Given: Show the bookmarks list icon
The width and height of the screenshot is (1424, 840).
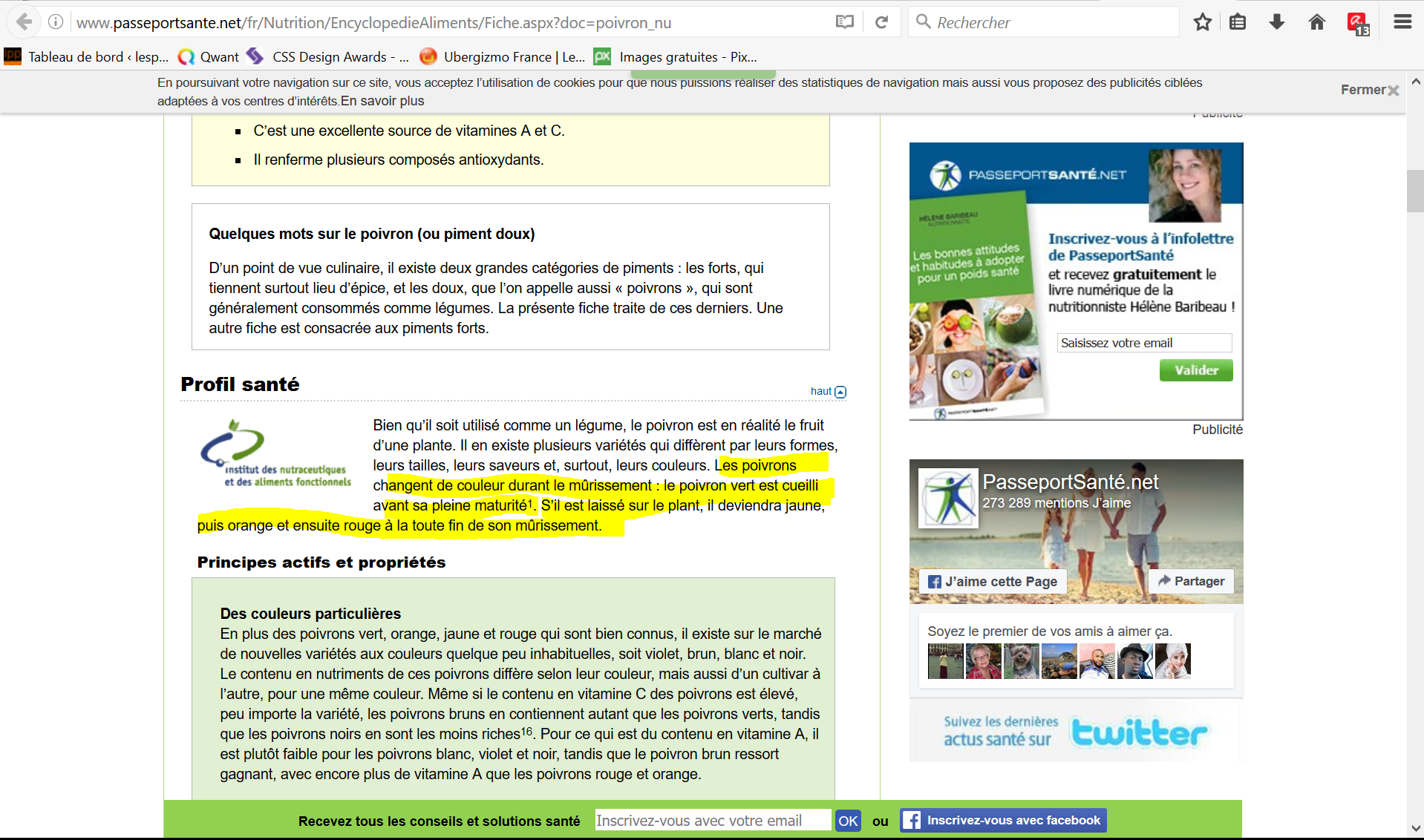Looking at the screenshot, I should click(1237, 22).
